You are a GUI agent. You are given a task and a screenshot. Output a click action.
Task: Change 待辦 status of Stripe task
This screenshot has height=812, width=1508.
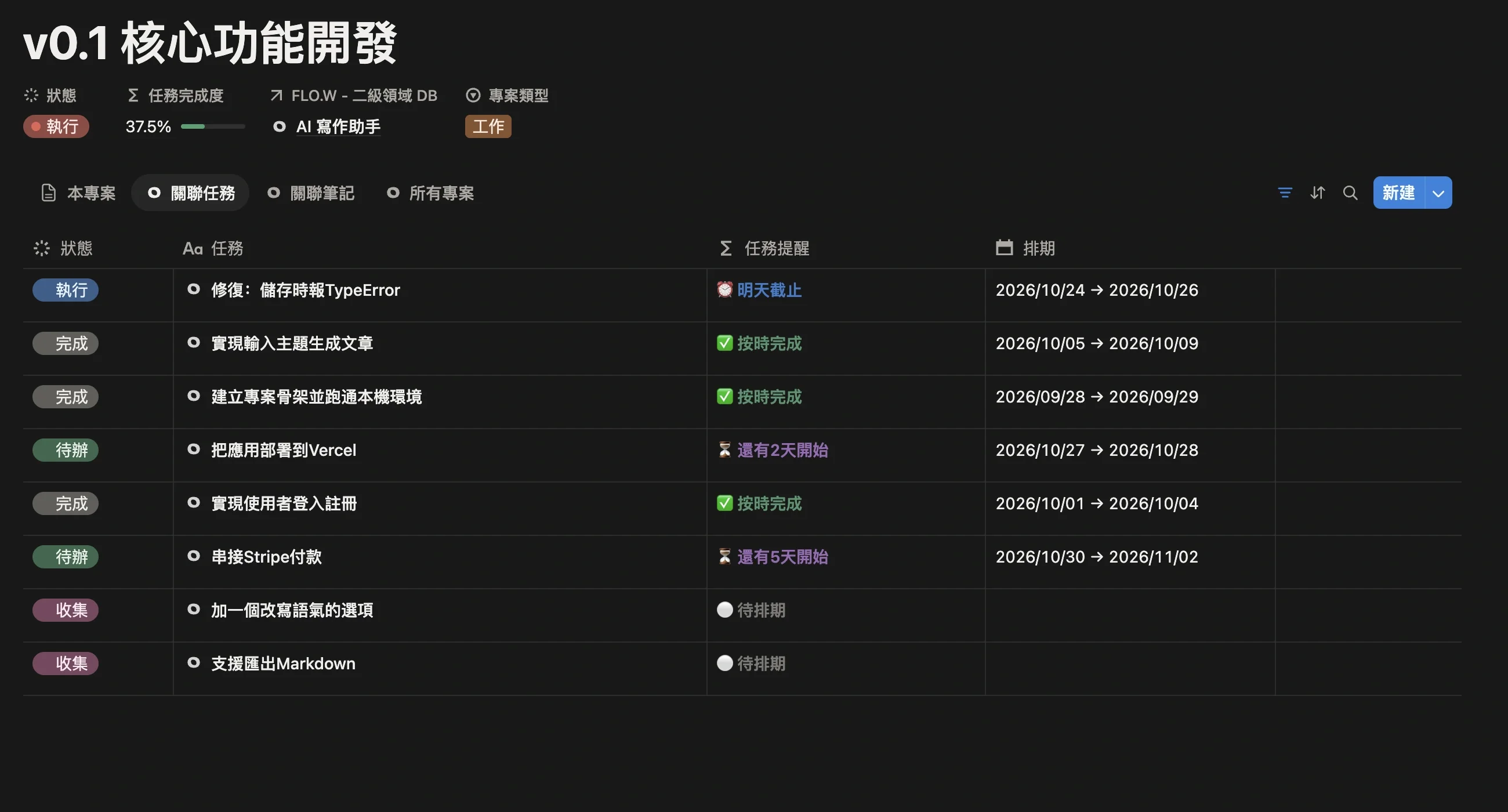(x=66, y=557)
